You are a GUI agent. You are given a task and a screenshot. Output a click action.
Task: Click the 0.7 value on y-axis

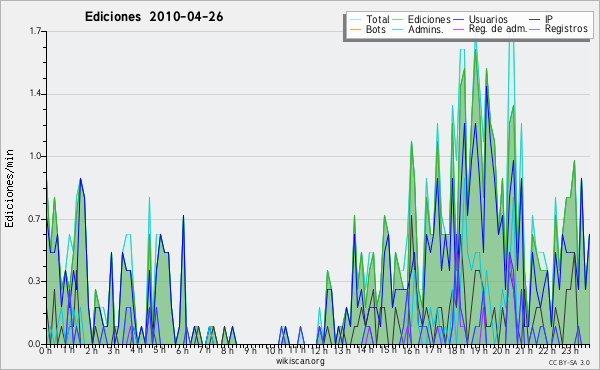tap(35, 219)
